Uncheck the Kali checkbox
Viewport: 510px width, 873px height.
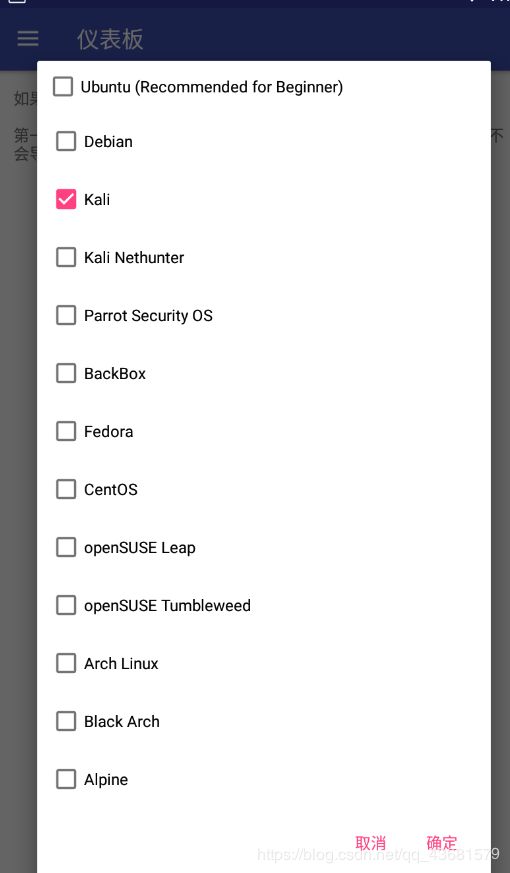[x=66, y=199]
